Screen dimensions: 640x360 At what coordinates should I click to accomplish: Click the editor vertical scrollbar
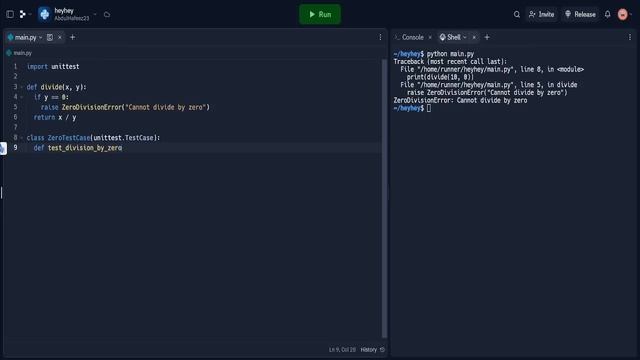pyautogui.click(x=384, y=198)
